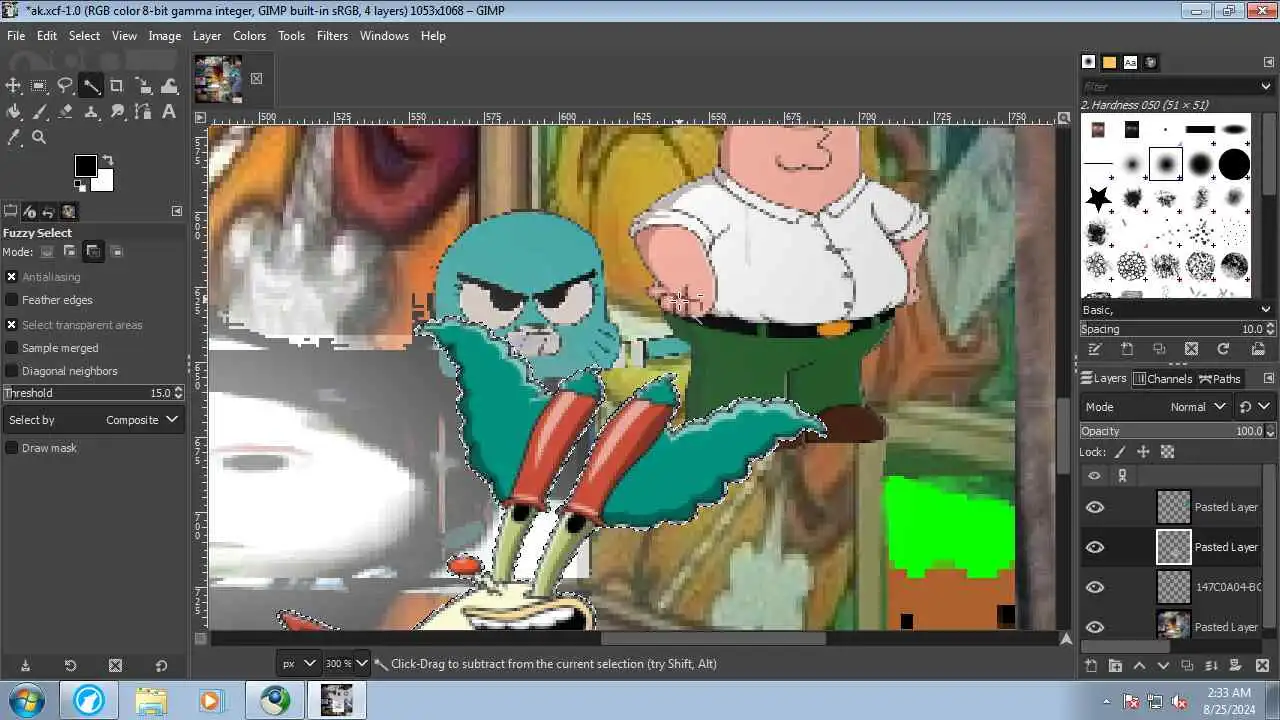Image resolution: width=1280 pixels, height=720 pixels.
Task: Select the Paths tool
Action: coord(143,112)
